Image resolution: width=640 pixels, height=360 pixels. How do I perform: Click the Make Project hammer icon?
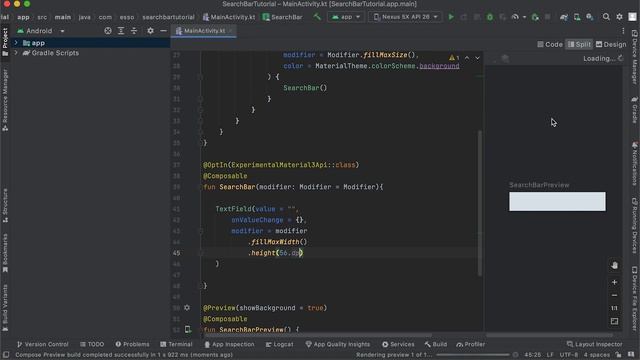pyautogui.click(x=317, y=17)
